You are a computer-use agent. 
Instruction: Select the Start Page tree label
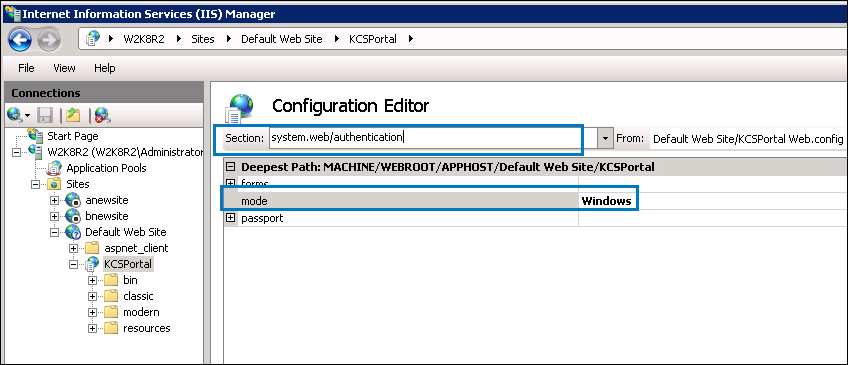click(73, 136)
